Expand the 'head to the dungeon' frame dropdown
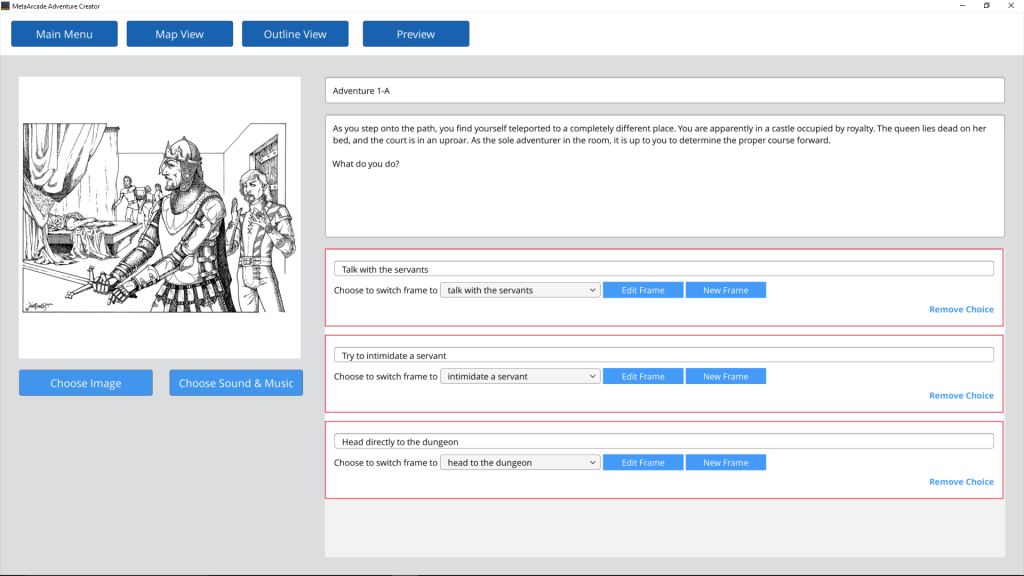The width and height of the screenshot is (1024, 576). [519, 463]
